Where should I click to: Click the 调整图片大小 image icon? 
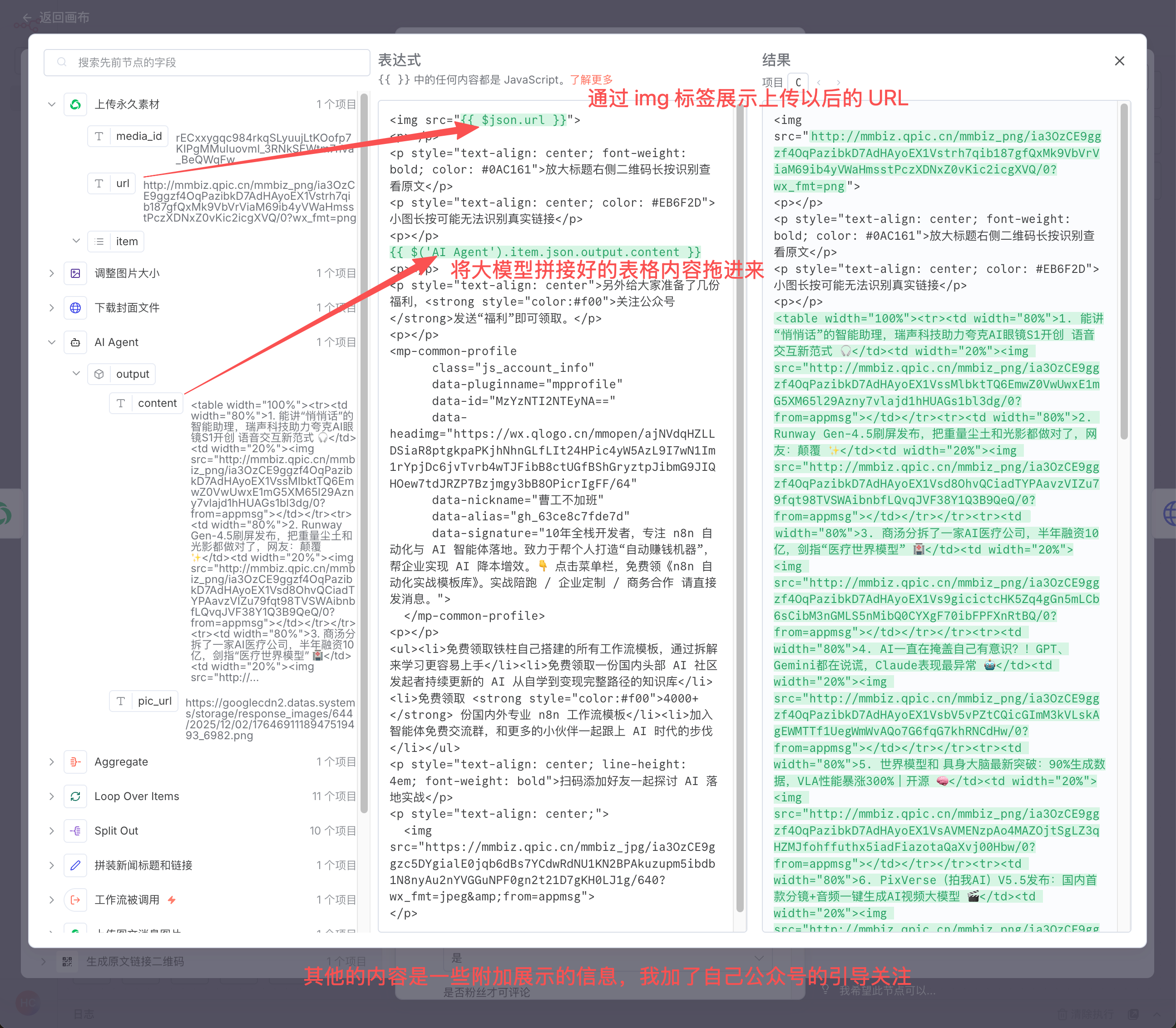(x=75, y=274)
